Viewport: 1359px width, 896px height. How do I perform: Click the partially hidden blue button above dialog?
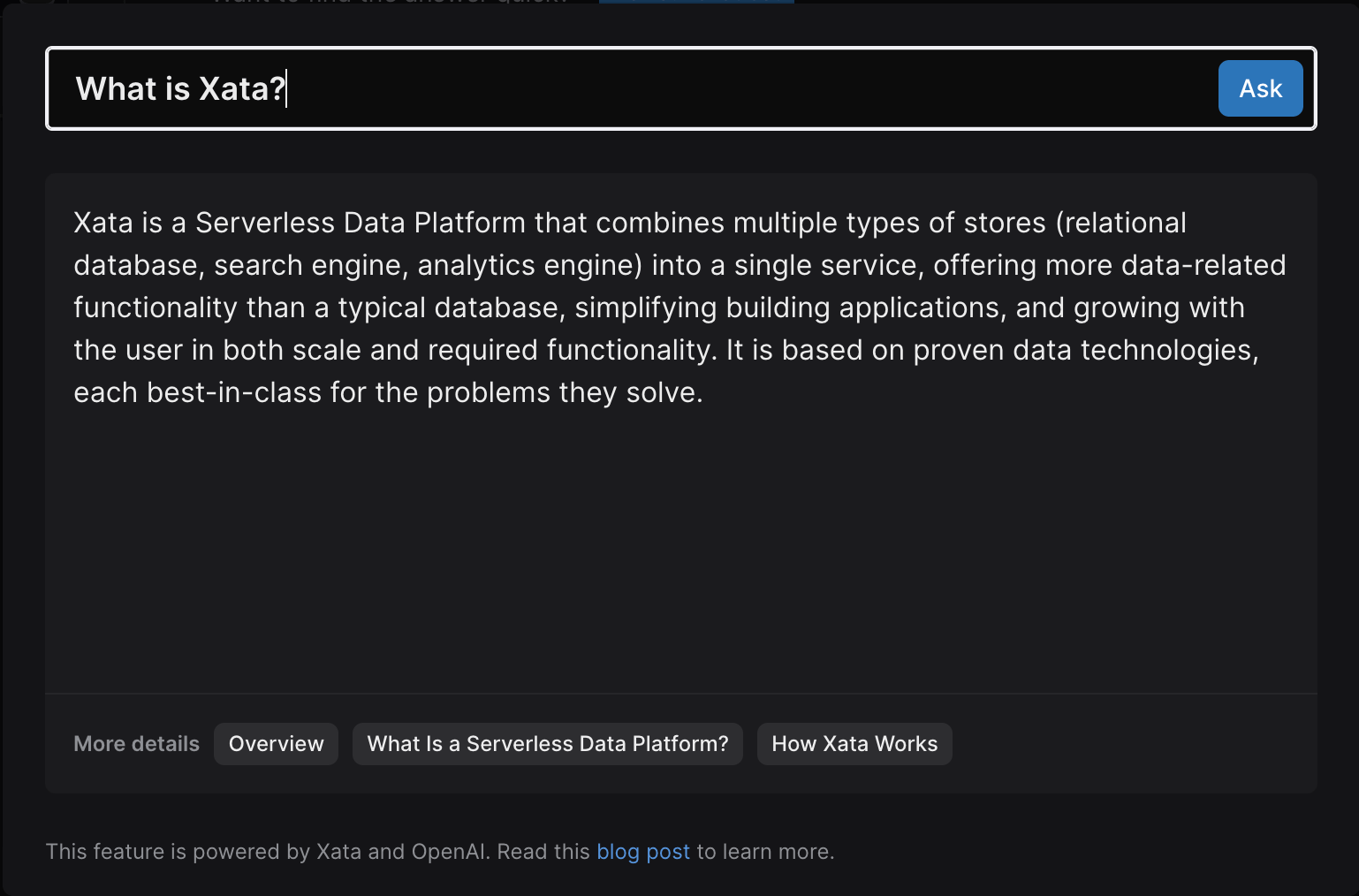(x=696, y=2)
